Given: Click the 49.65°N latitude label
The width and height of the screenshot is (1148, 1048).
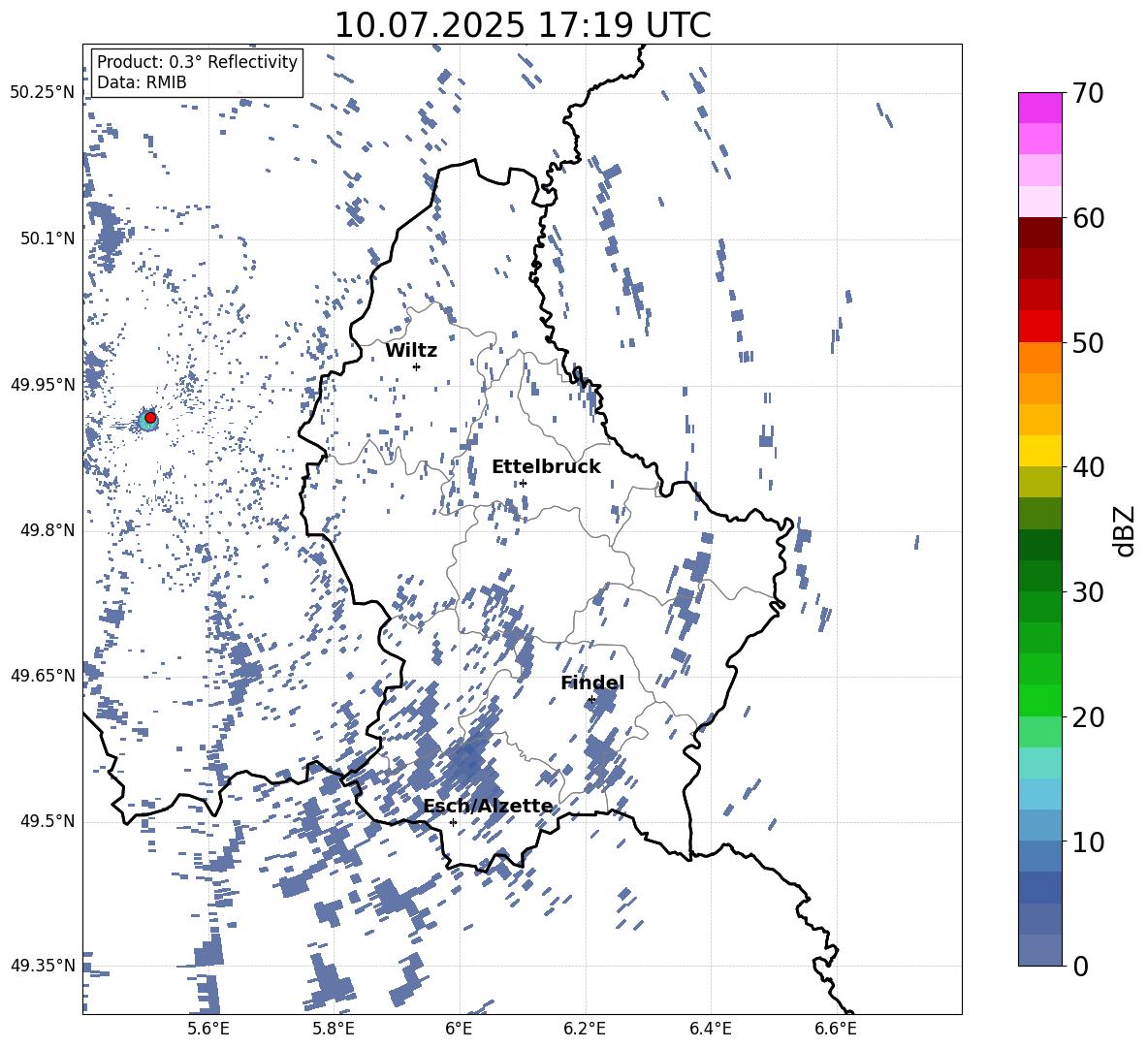Looking at the screenshot, I should pos(43,675).
